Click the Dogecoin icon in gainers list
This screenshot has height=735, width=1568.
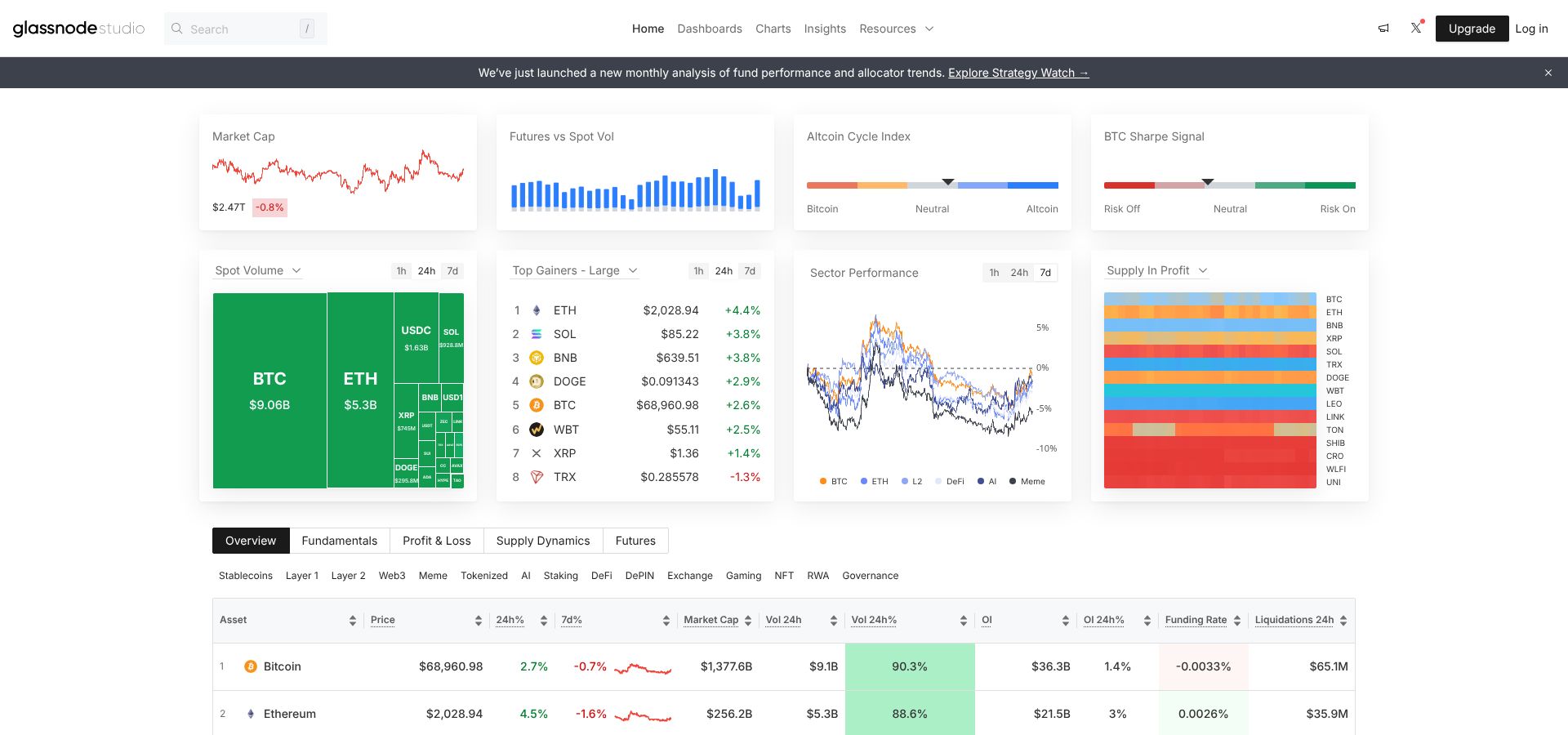pyautogui.click(x=537, y=381)
